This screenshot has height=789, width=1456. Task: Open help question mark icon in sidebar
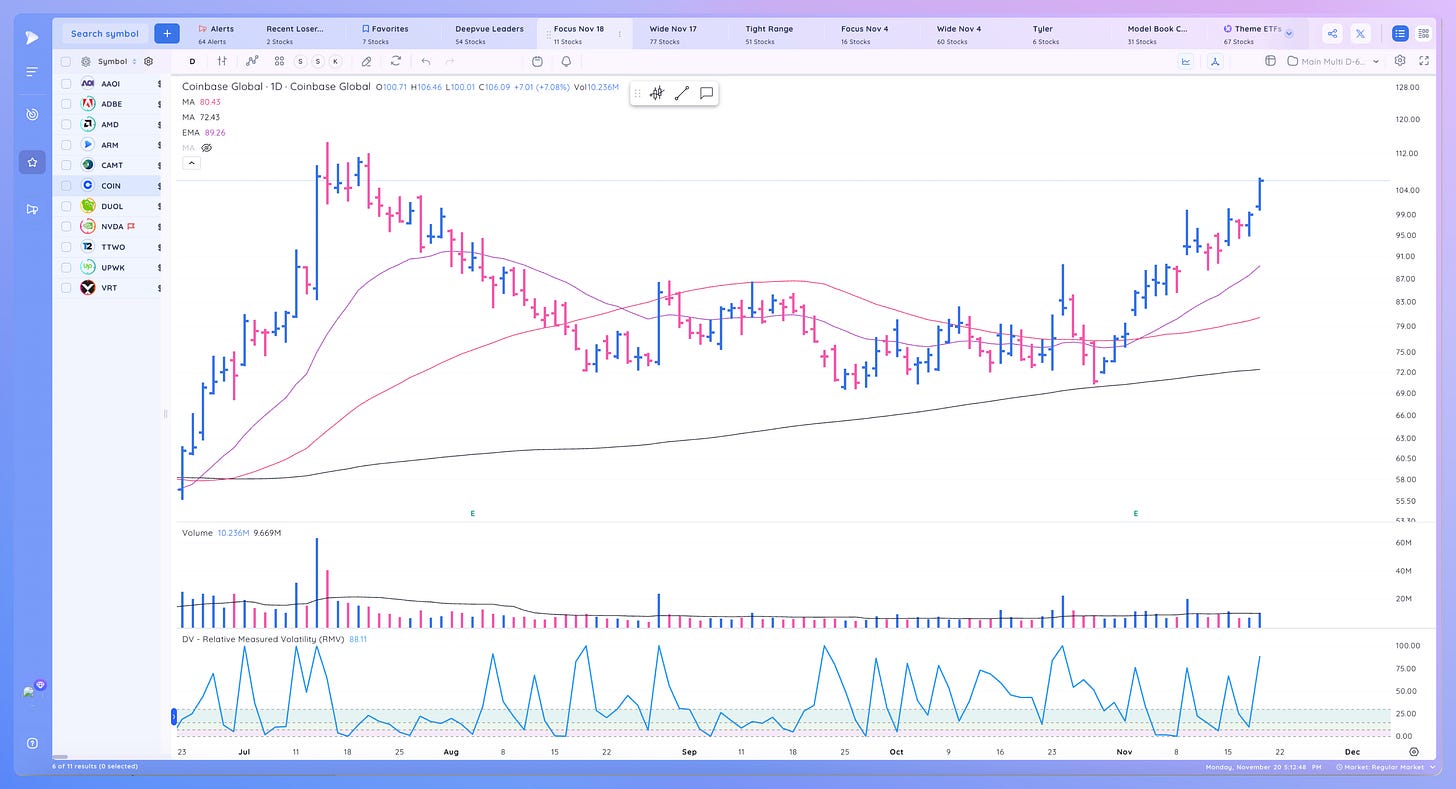coord(32,743)
